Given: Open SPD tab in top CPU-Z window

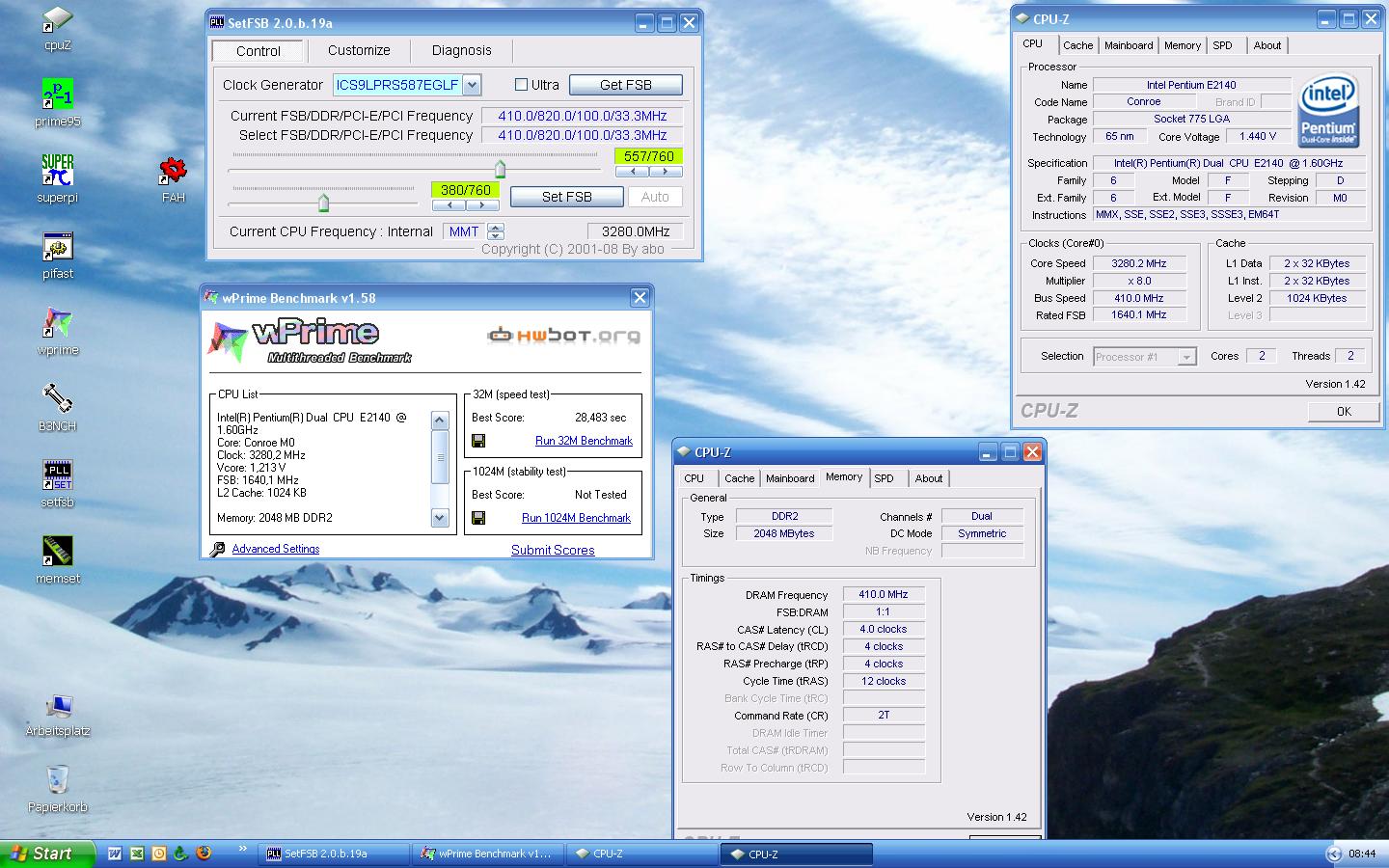Looking at the screenshot, I should (x=1222, y=45).
